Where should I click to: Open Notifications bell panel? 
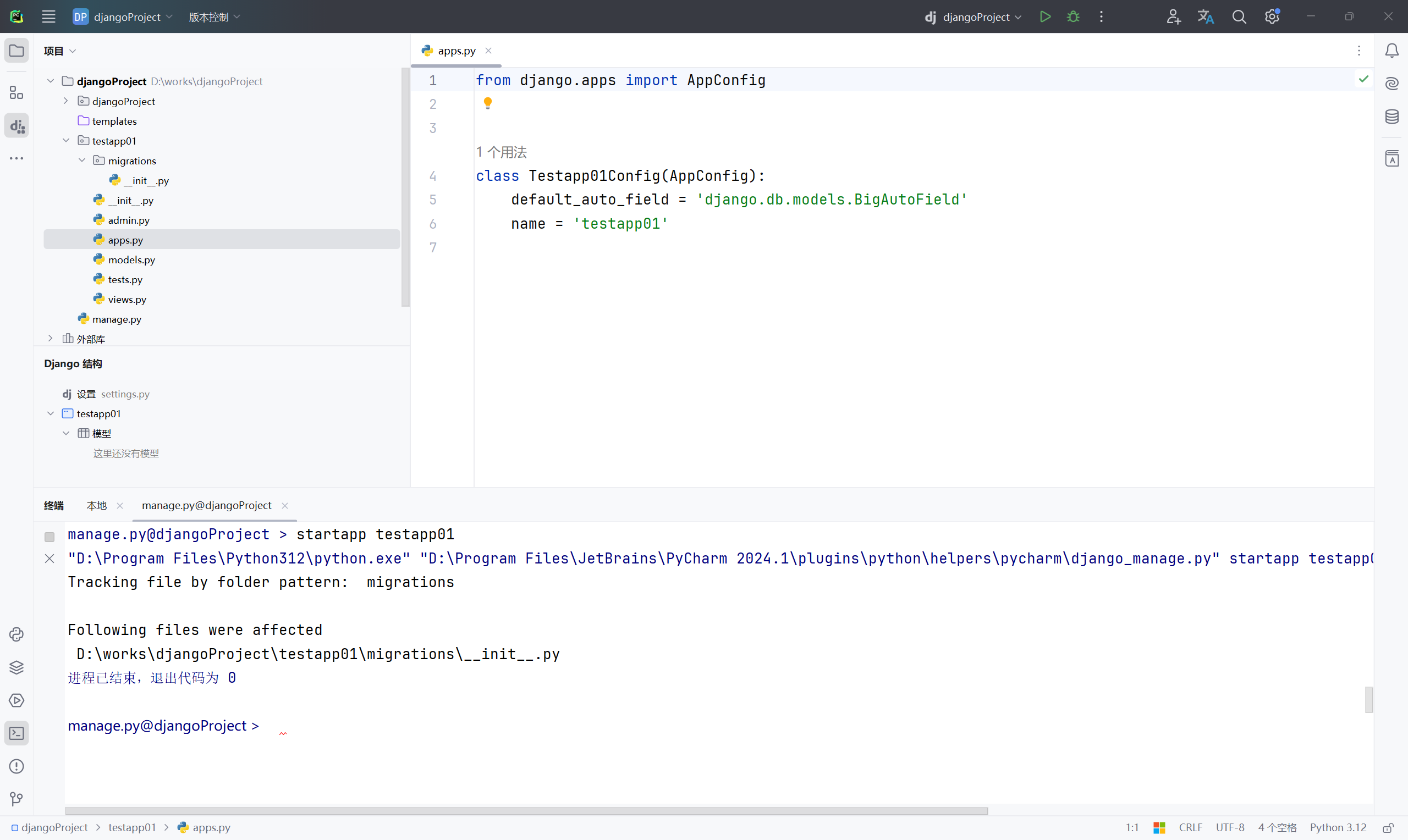coord(1391,51)
